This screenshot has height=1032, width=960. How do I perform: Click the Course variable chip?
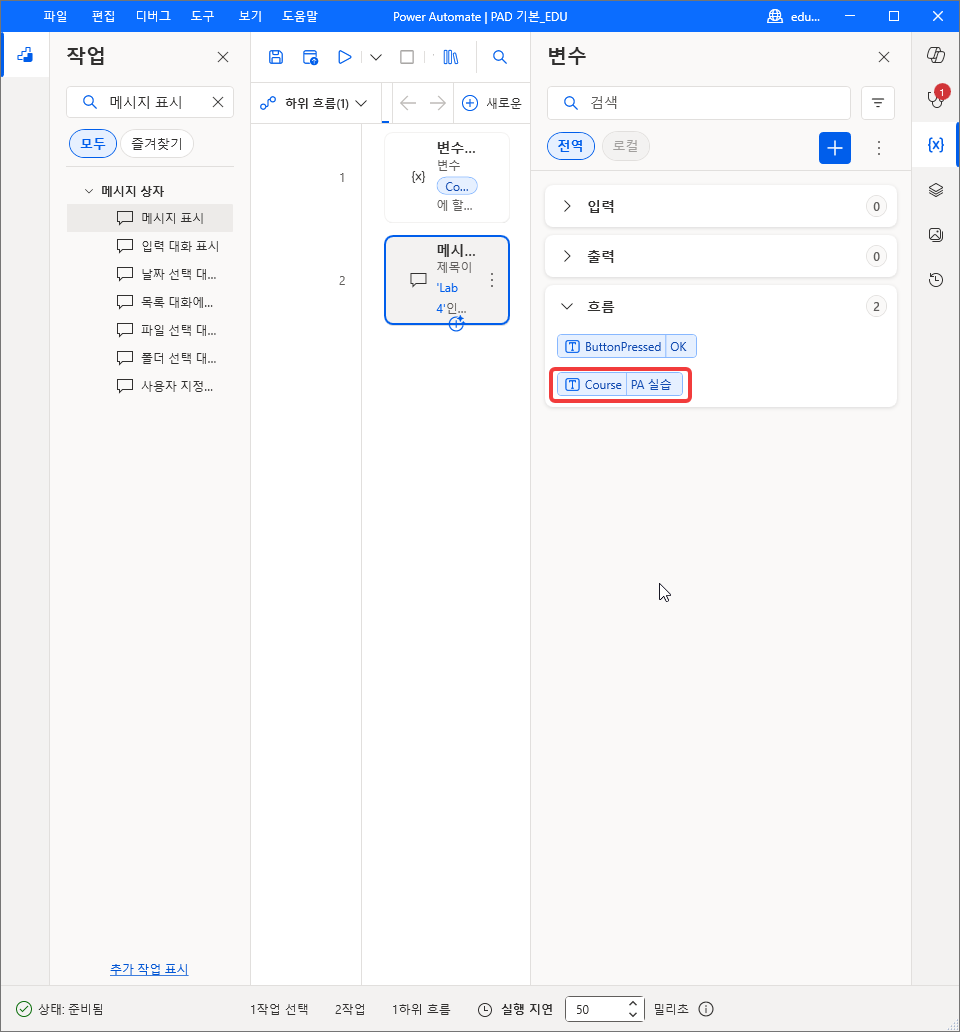point(620,384)
